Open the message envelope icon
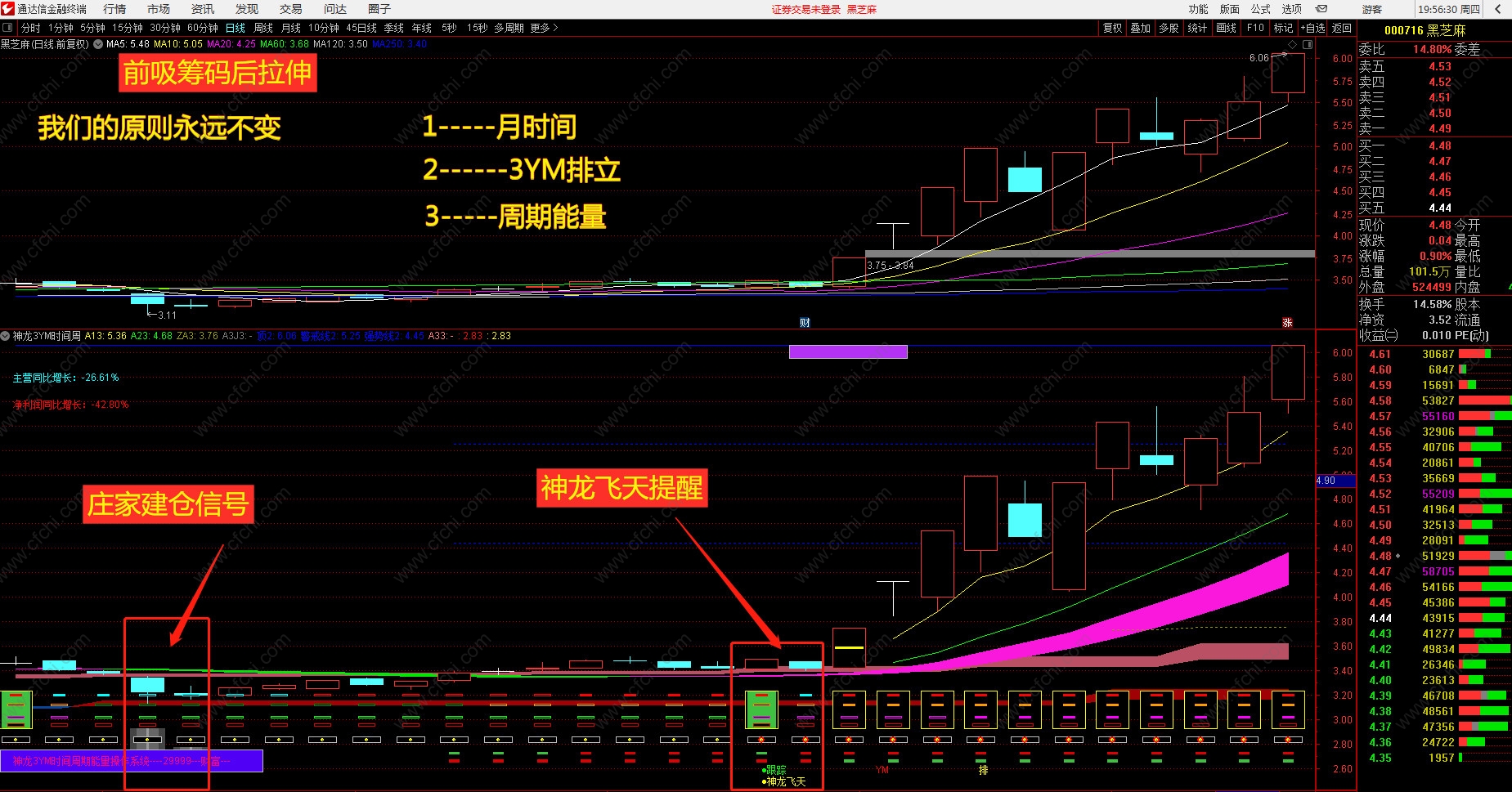Viewport: 1512px width, 792px height. [1321, 9]
